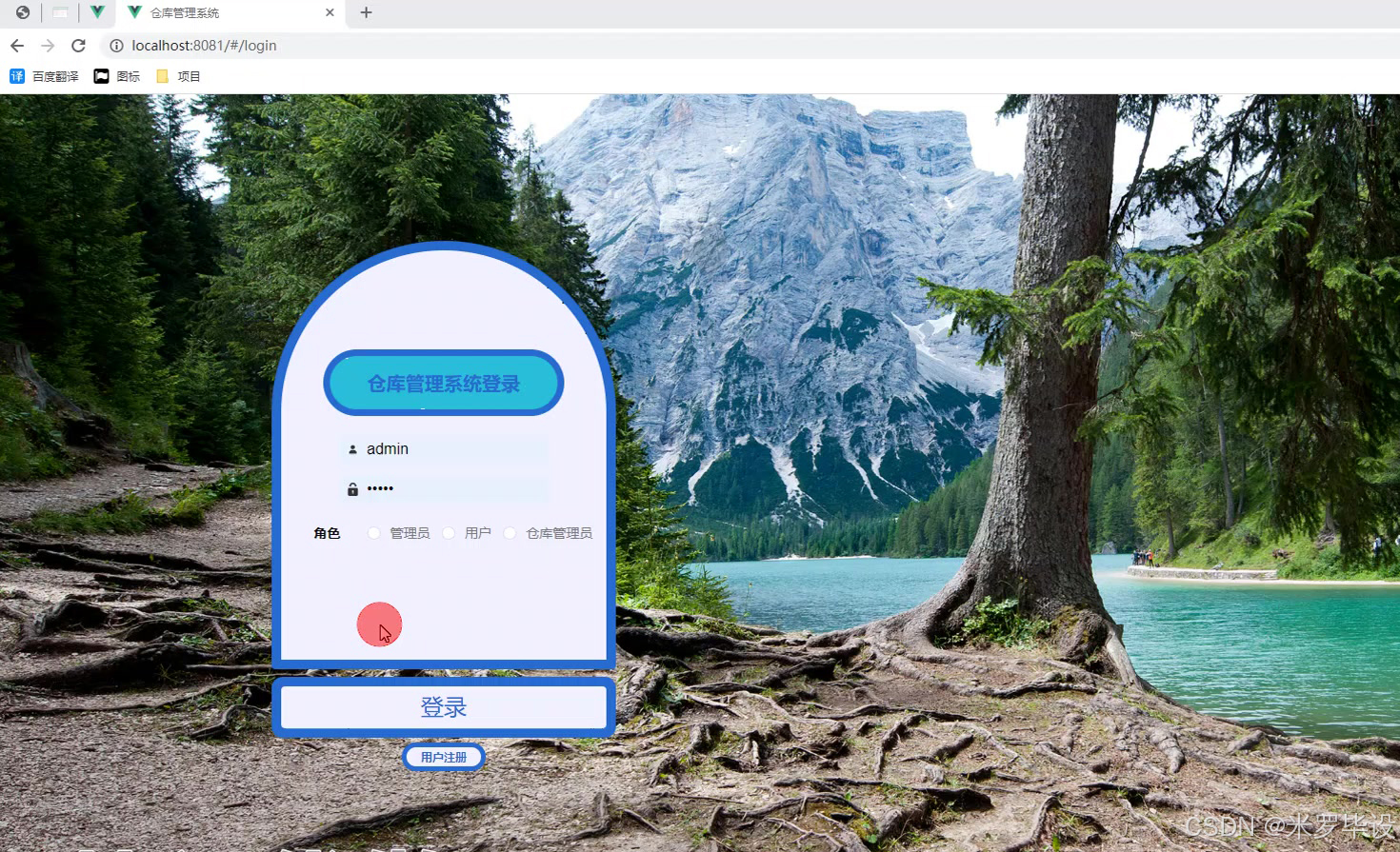Click the 登录 button

tap(444, 707)
